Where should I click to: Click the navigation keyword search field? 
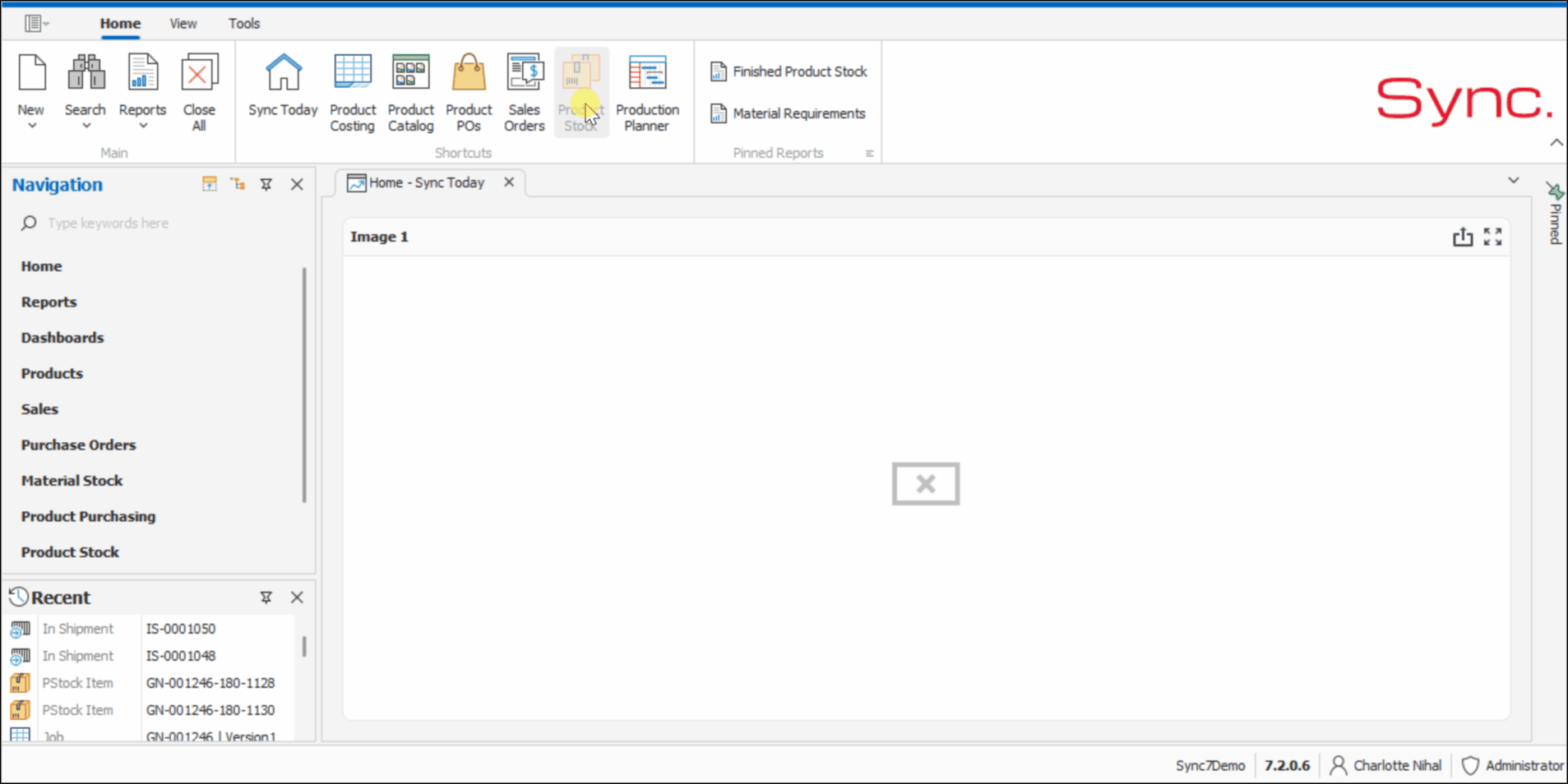(x=160, y=223)
